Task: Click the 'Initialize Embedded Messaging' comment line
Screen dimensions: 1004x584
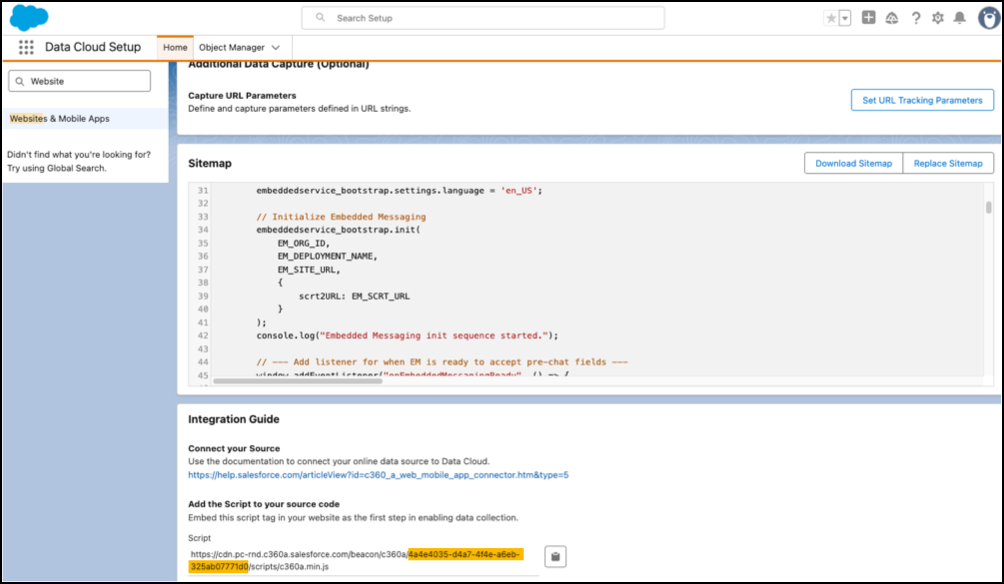Action: [341, 216]
